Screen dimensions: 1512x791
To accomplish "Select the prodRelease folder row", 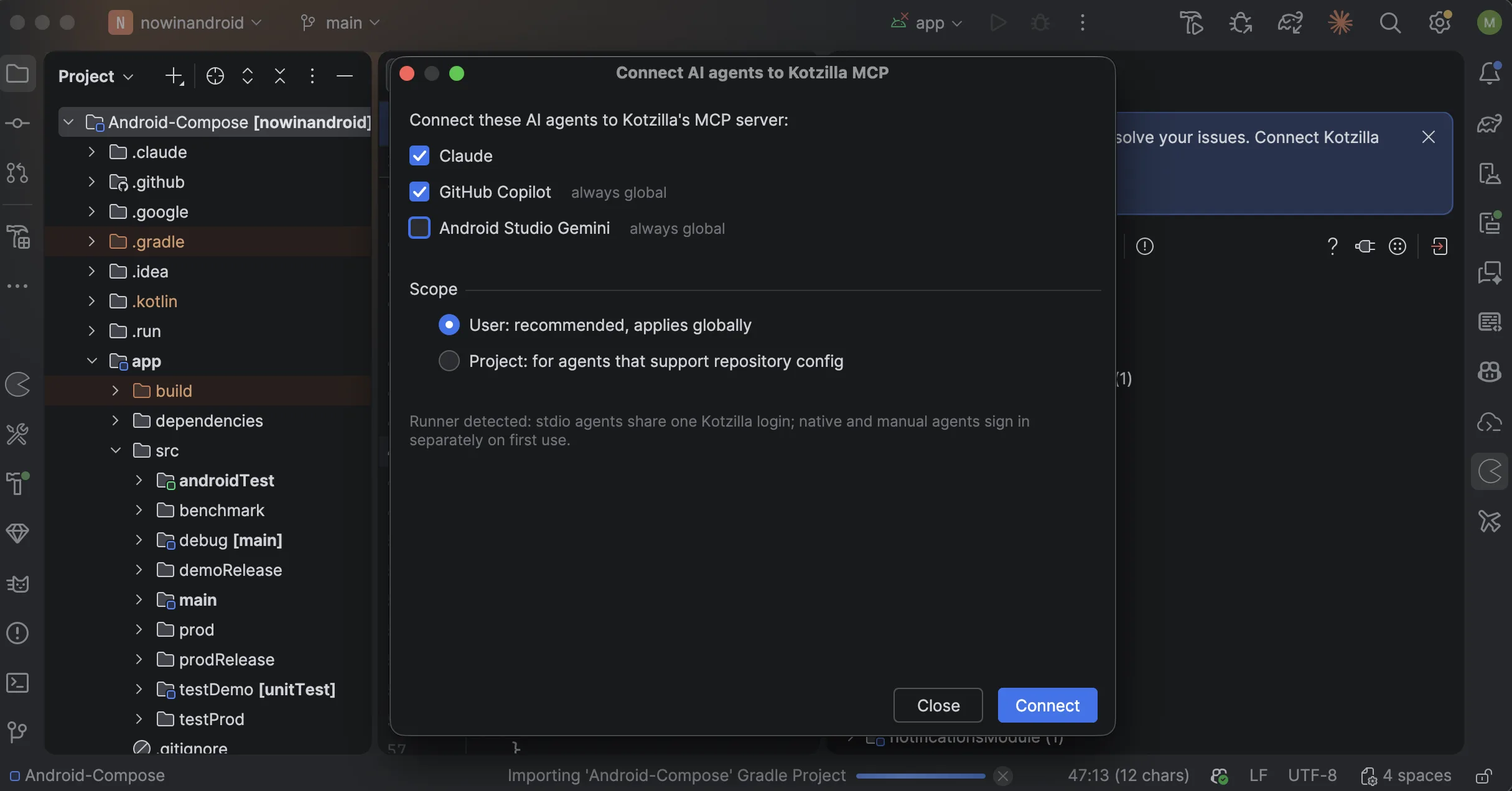I will [x=208, y=659].
